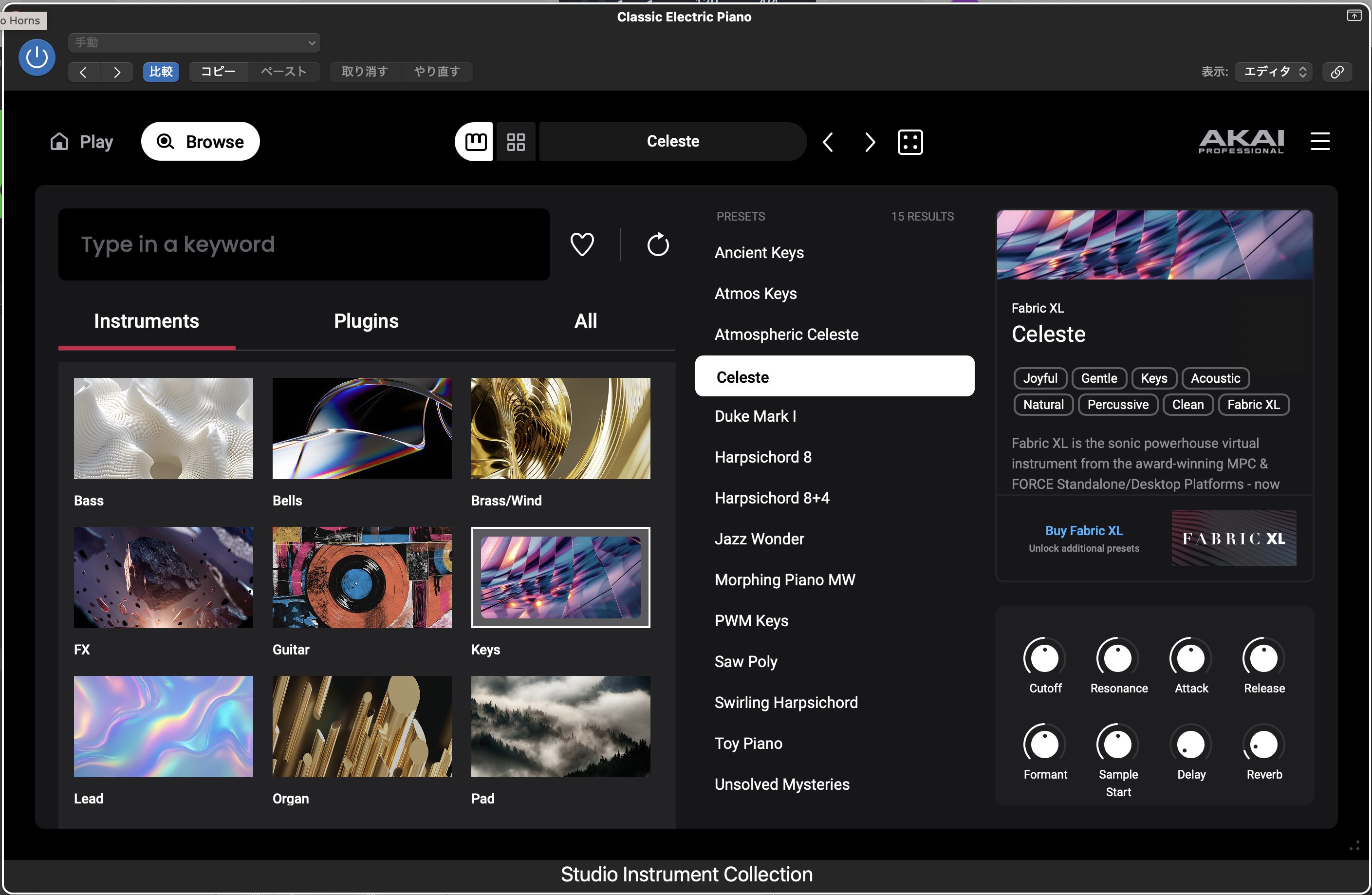1372x895 pixels.
Task: Go to previous preset arrow
Action: pos(828,142)
